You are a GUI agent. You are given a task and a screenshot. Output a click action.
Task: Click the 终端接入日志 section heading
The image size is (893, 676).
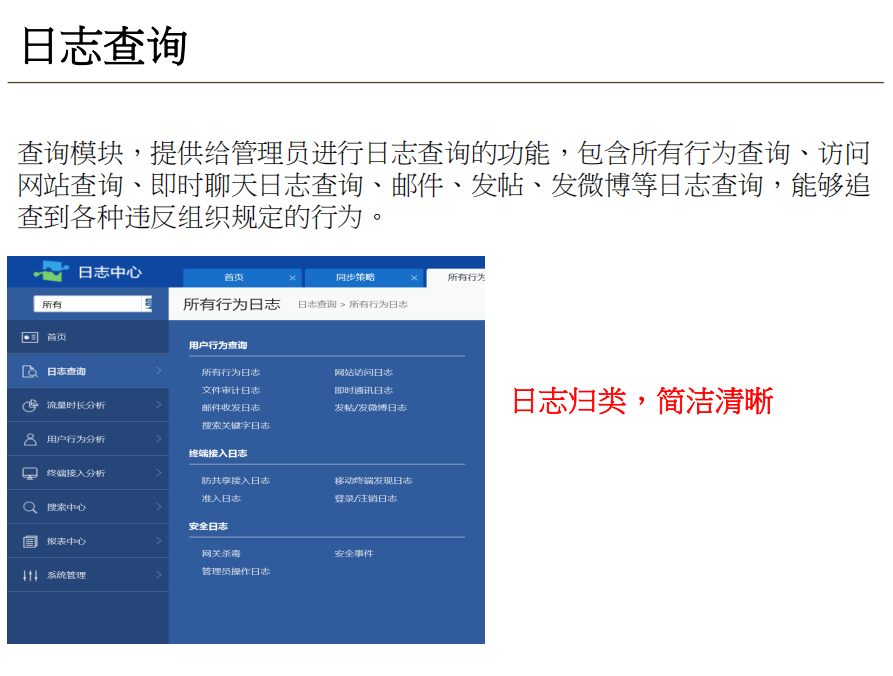pyautogui.click(x=218, y=453)
